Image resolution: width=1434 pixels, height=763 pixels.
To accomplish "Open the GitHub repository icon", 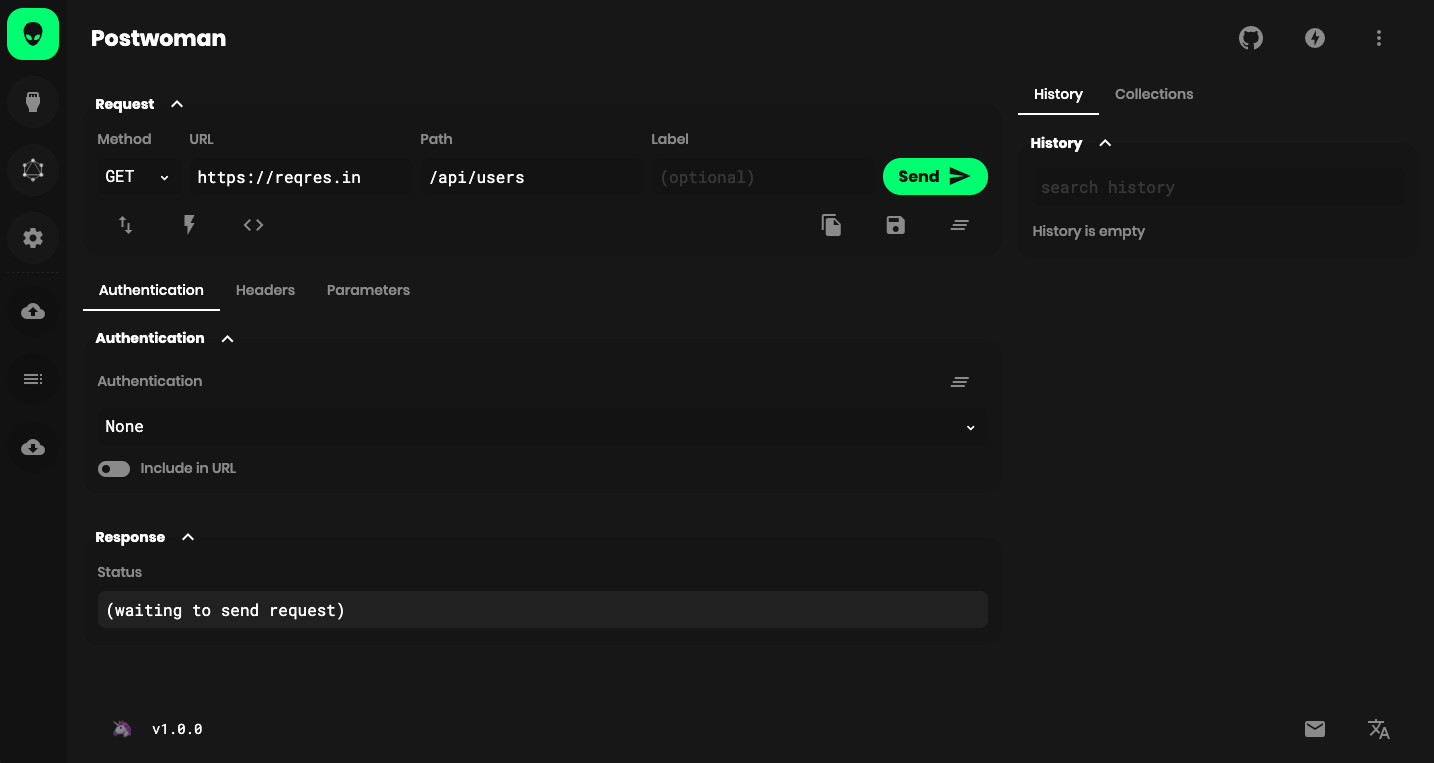I will point(1251,38).
